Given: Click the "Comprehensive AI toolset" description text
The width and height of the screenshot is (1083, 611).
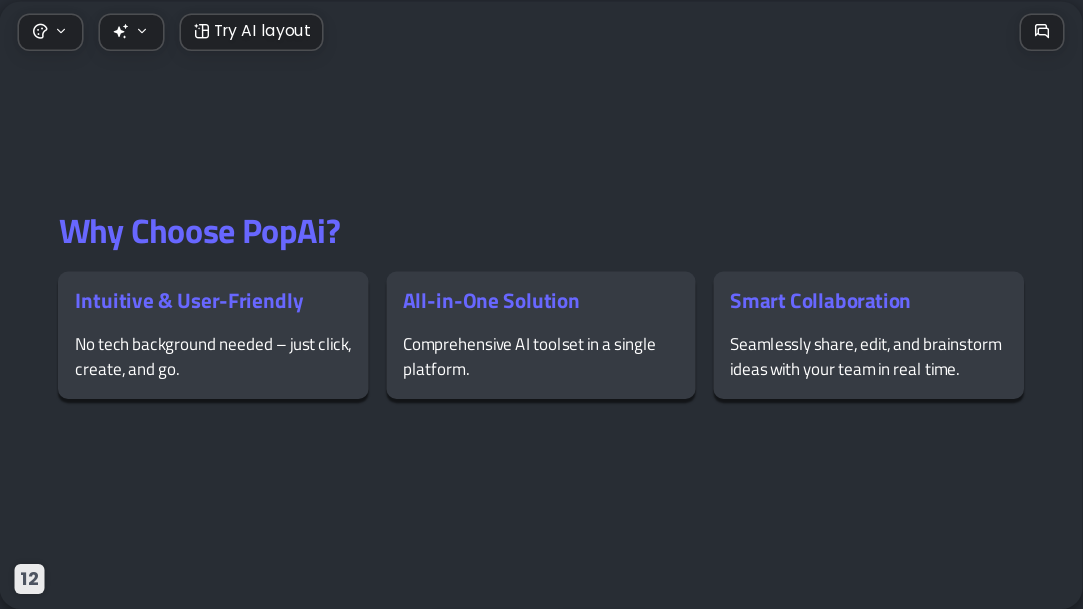Looking at the screenshot, I should tap(529, 356).
